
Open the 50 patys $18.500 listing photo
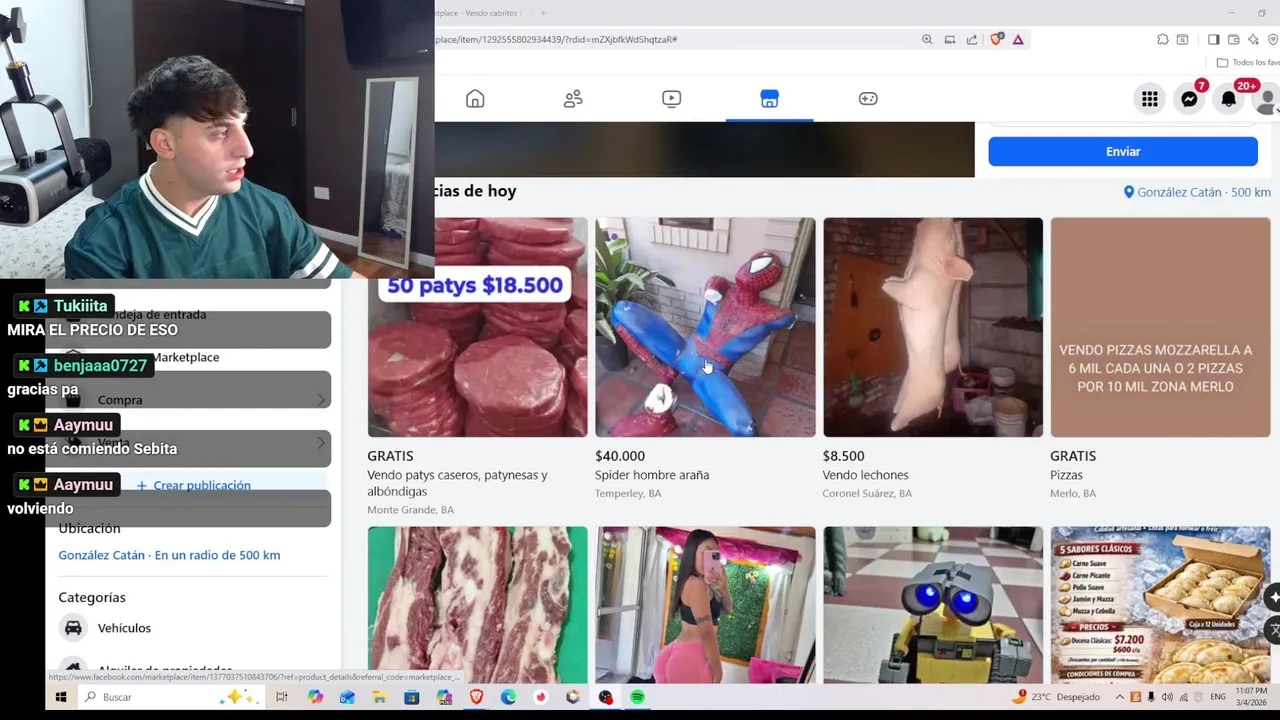tap(477, 327)
